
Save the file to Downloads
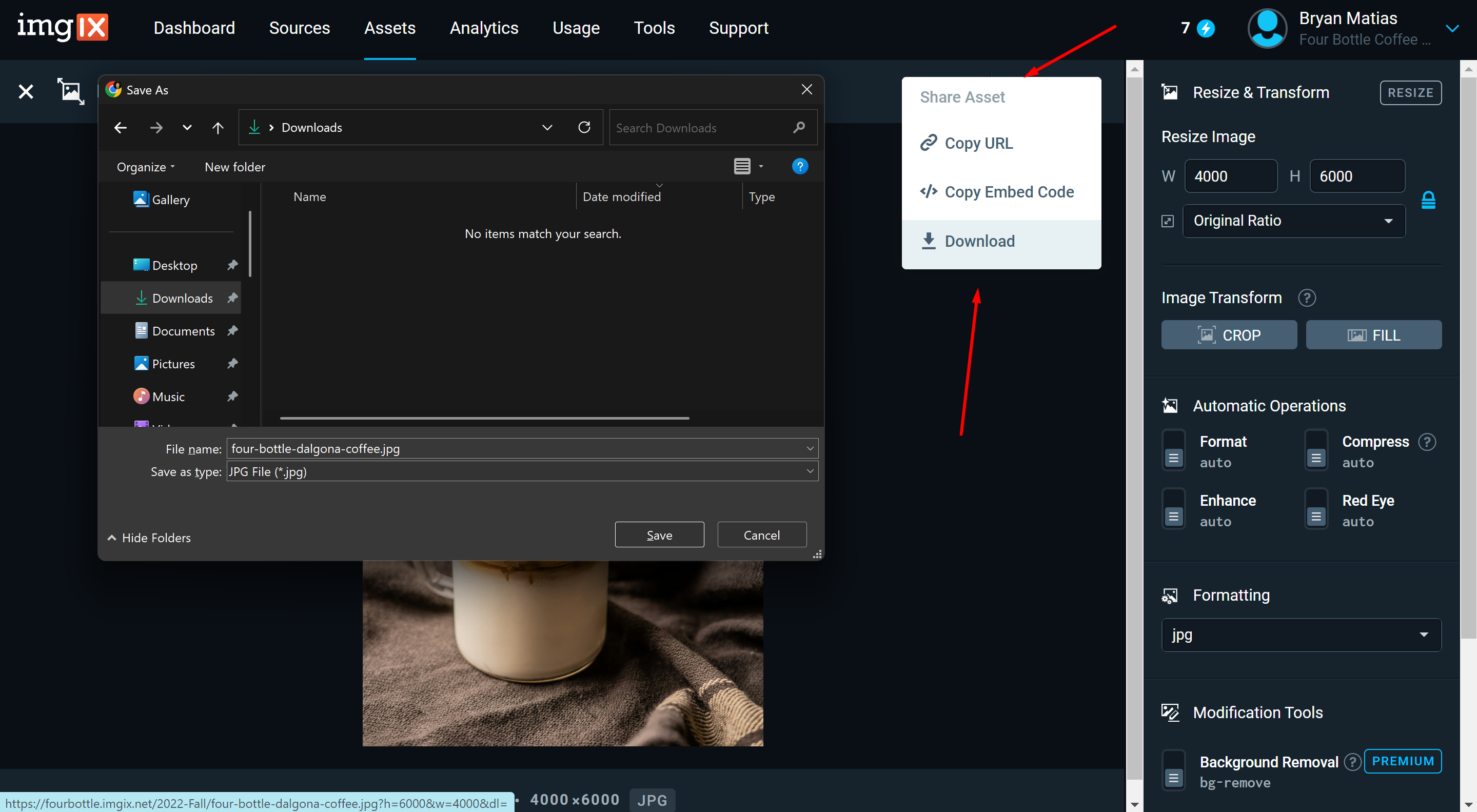coord(659,534)
